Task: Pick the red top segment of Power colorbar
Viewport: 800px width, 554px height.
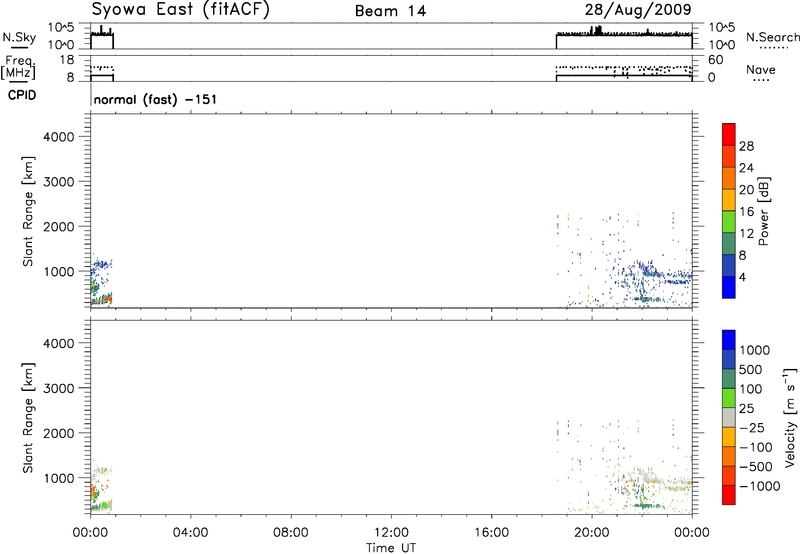Action: [x=729, y=134]
